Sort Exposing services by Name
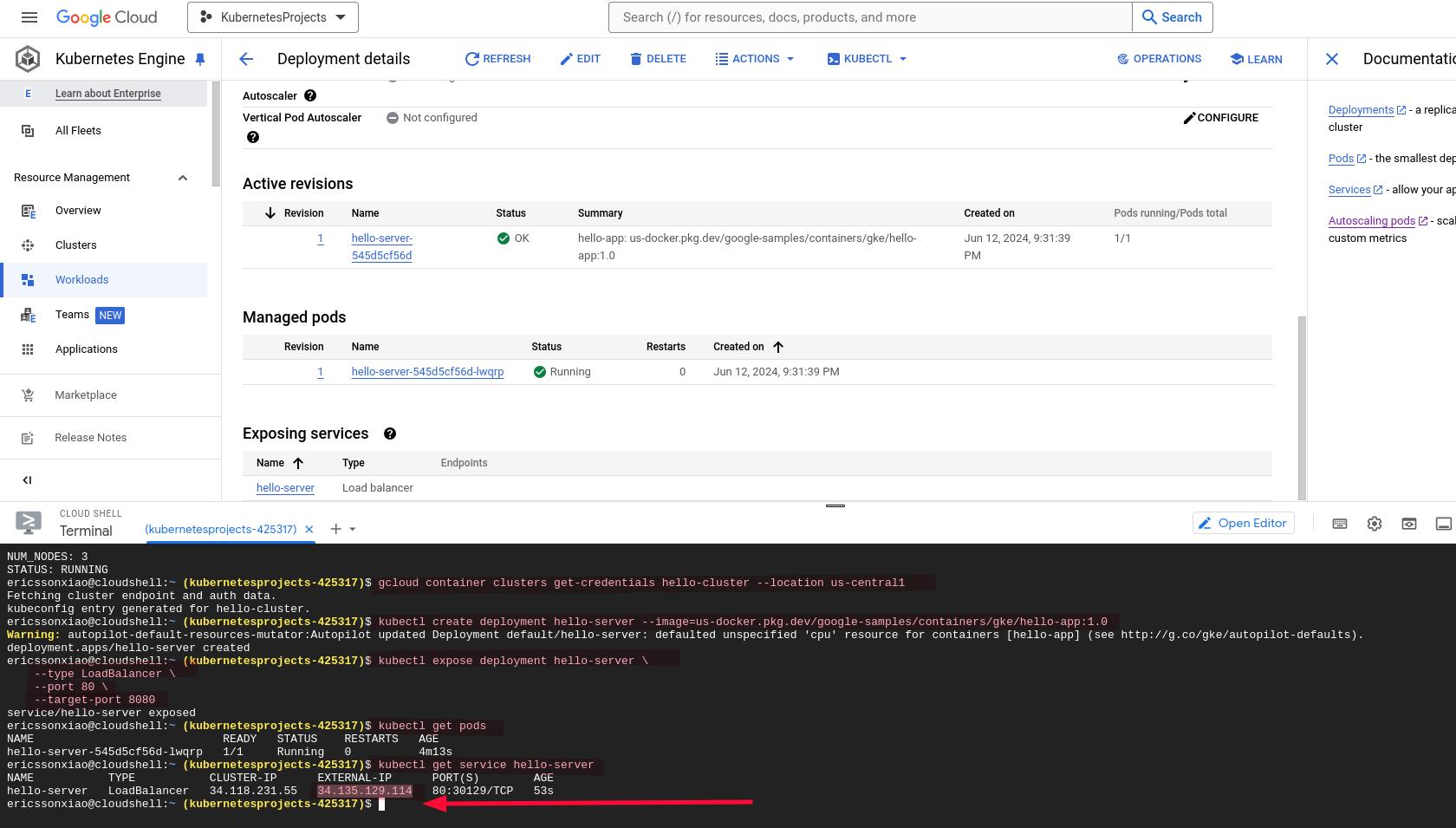The height and width of the screenshot is (828, 1456). point(280,463)
